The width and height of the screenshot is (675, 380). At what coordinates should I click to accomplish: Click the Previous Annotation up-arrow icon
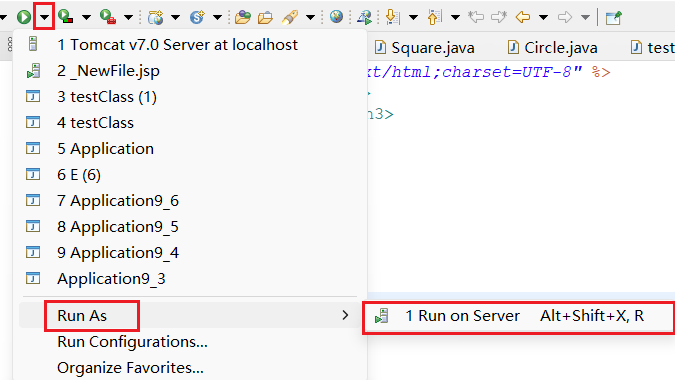(434, 17)
